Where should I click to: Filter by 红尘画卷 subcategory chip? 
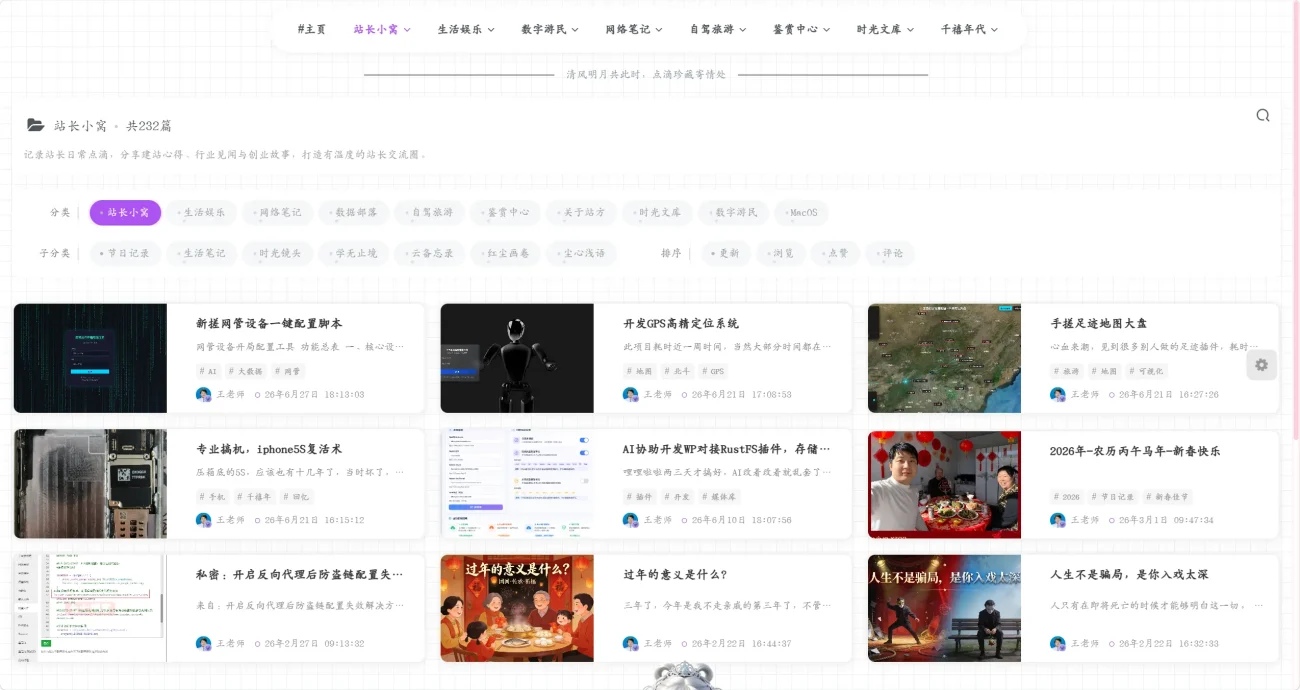[x=505, y=254]
